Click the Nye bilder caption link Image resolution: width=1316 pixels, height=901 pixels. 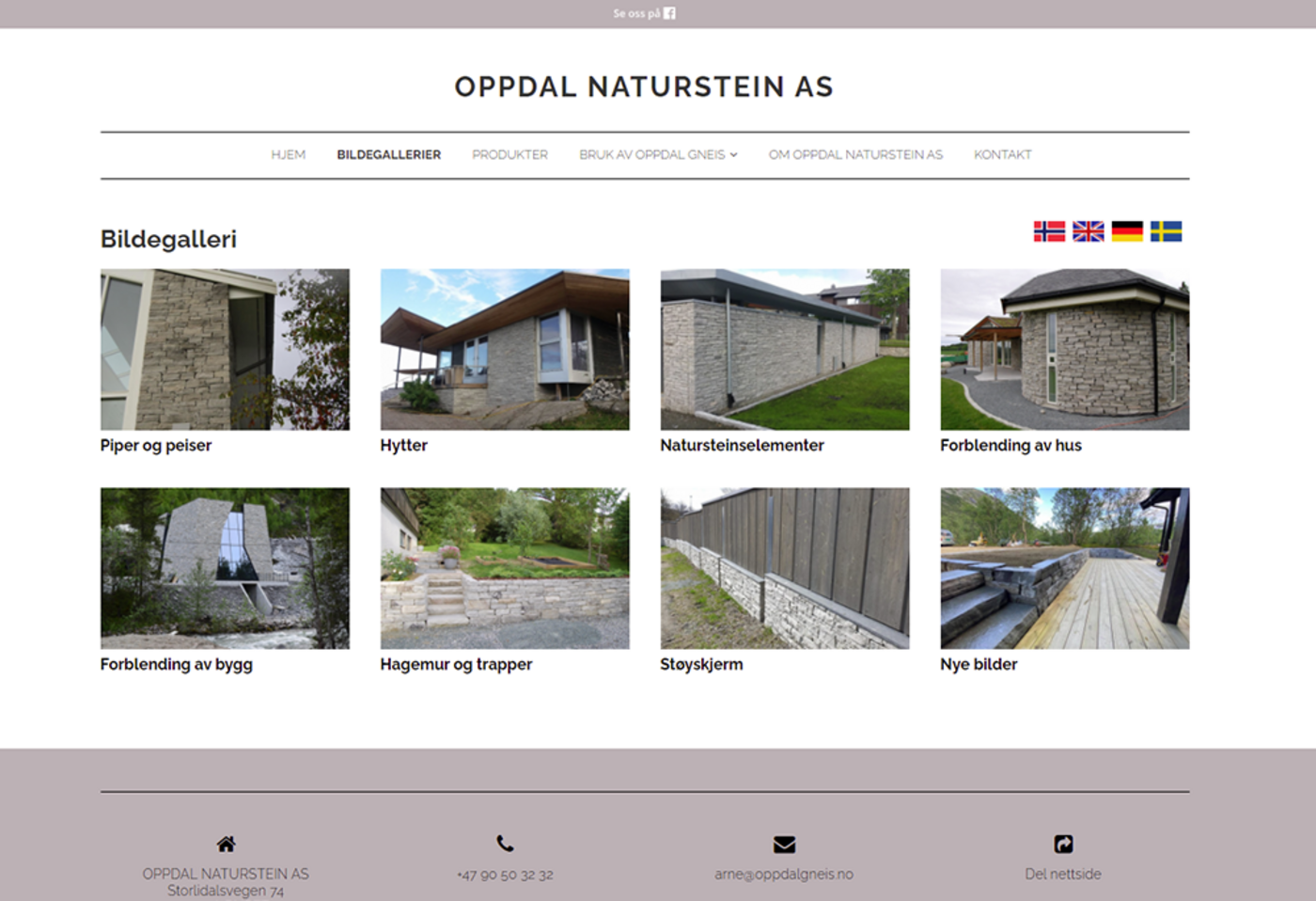coord(979,664)
